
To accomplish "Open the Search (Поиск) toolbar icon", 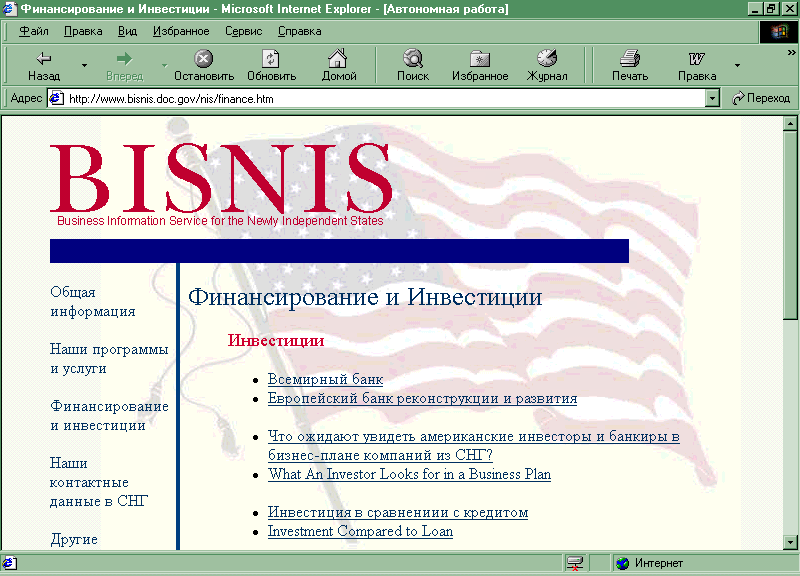I will click(x=412, y=59).
